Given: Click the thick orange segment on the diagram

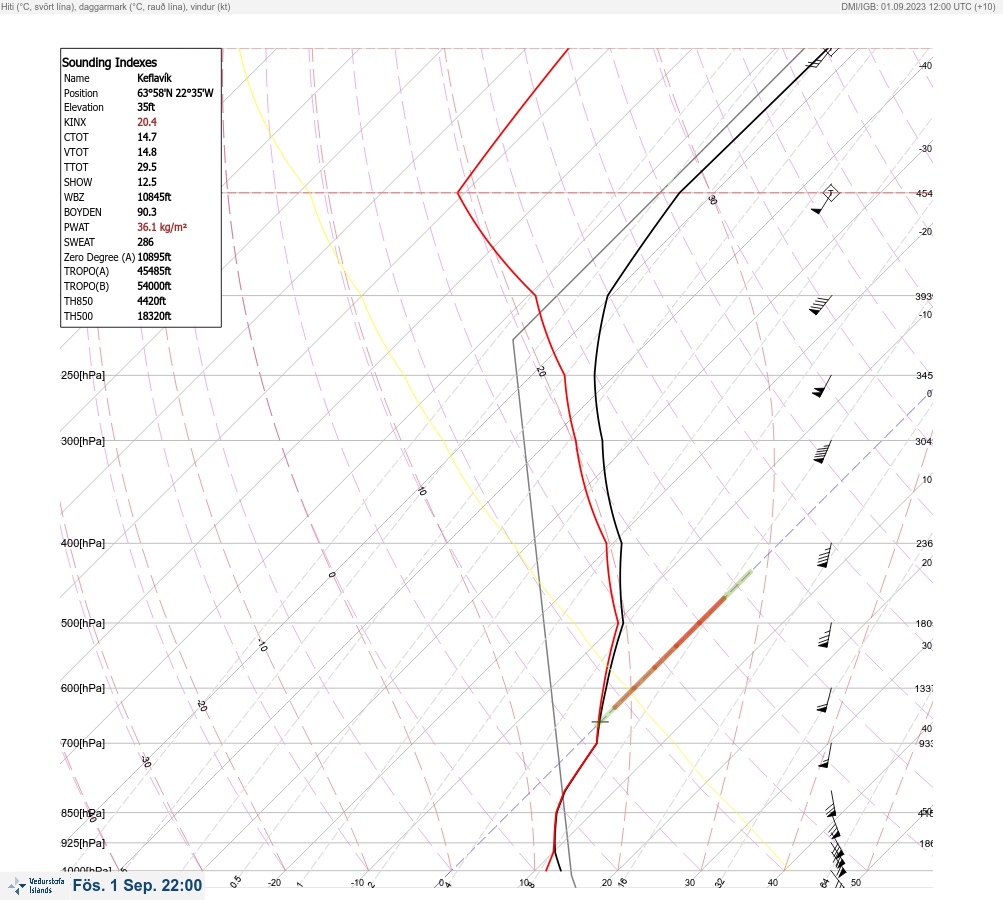Looking at the screenshot, I should point(669,652).
